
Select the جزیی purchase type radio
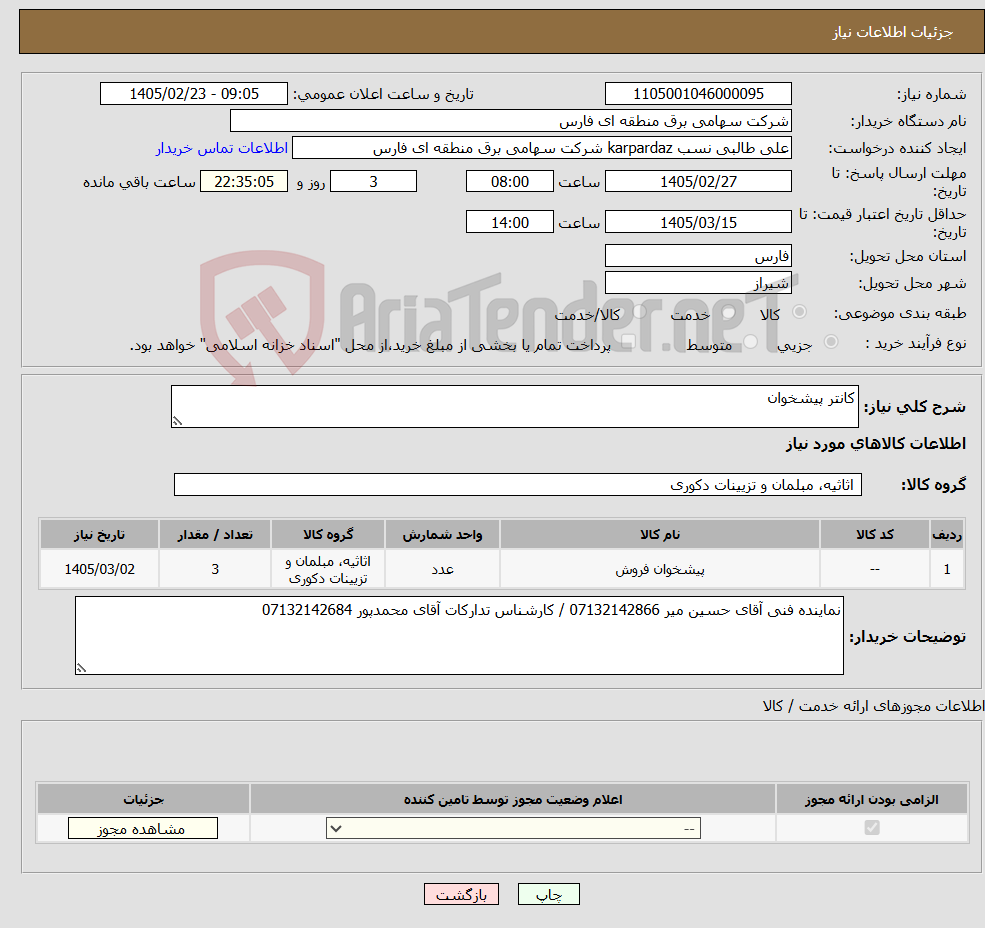click(830, 342)
